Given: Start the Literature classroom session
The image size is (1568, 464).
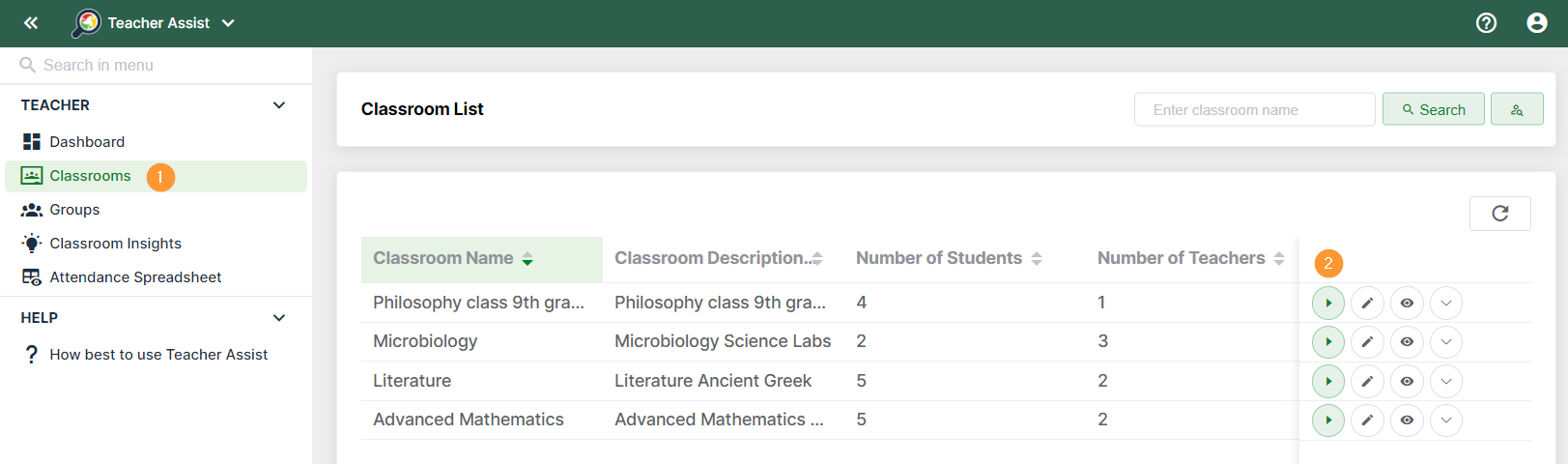Looking at the screenshot, I should click(x=1327, y=382).
